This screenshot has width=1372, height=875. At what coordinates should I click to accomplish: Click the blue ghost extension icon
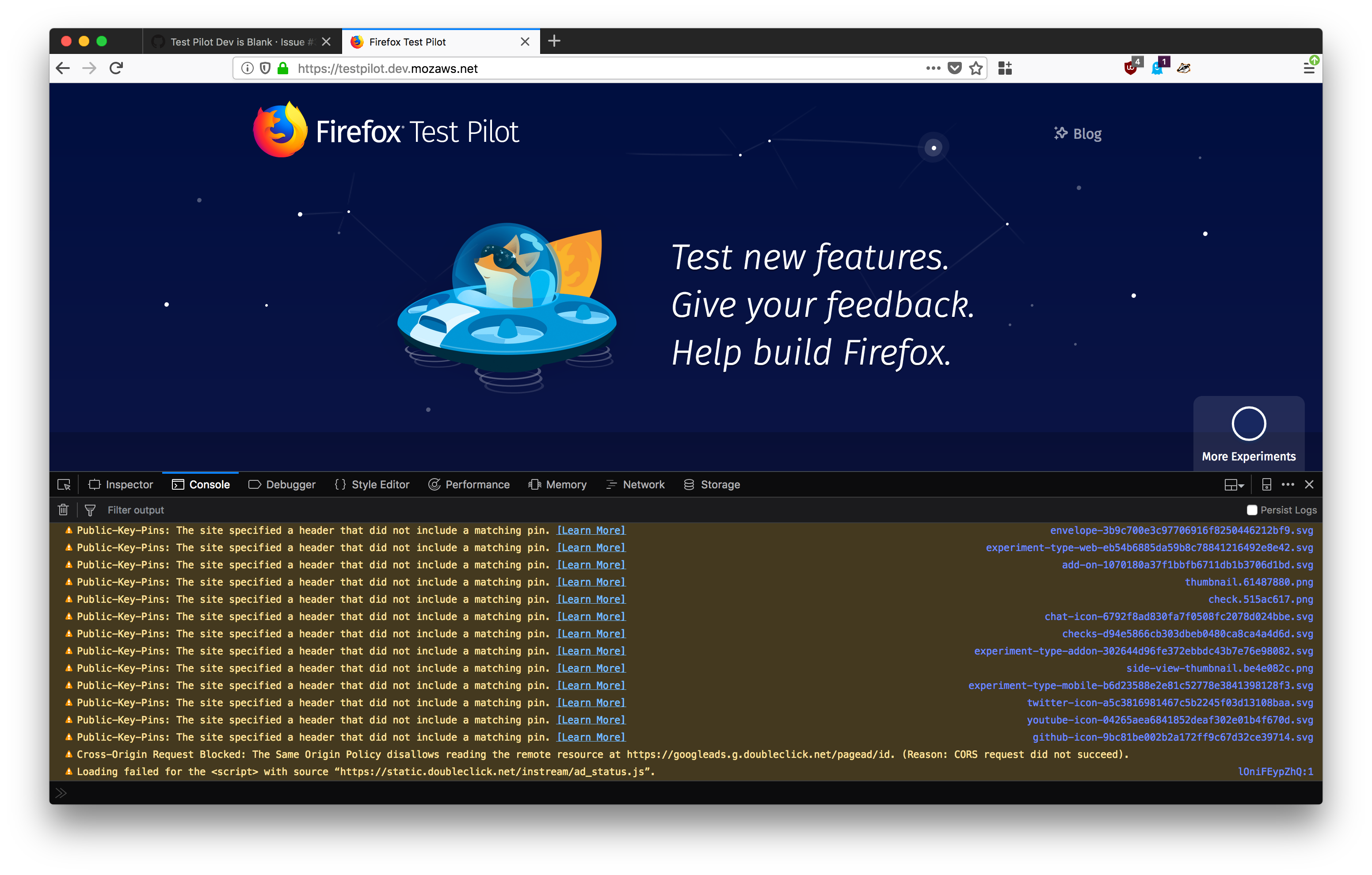(x=1159, y=67)
